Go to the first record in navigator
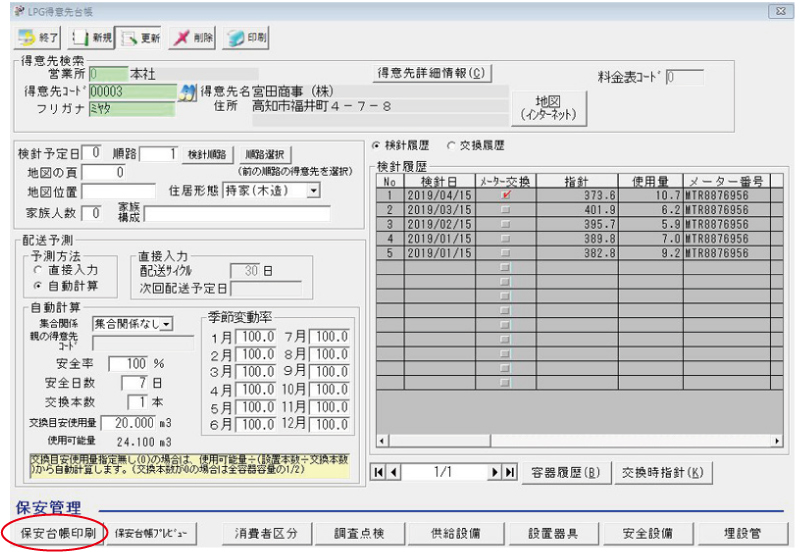This screenshot has width=800, height=560. coord(379,472)
